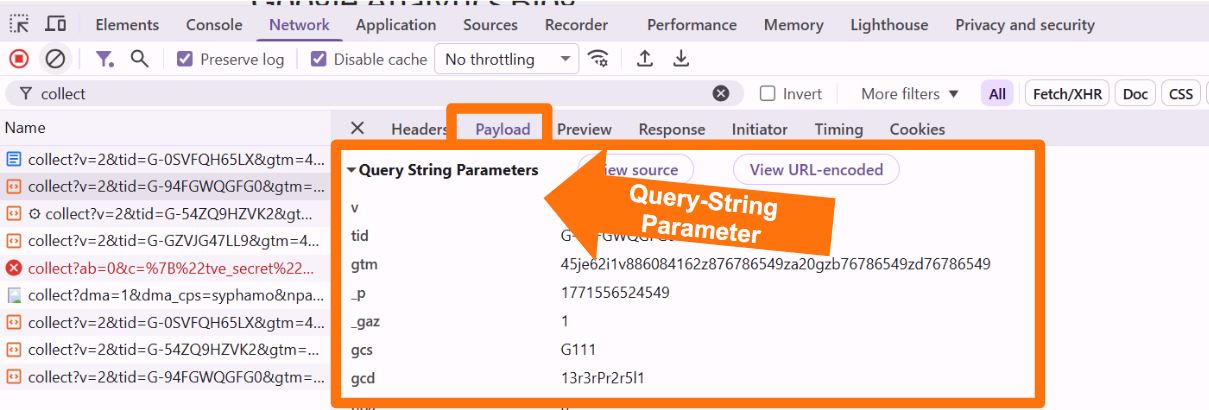Select failed red request collect?ab=0

point(165,268)
